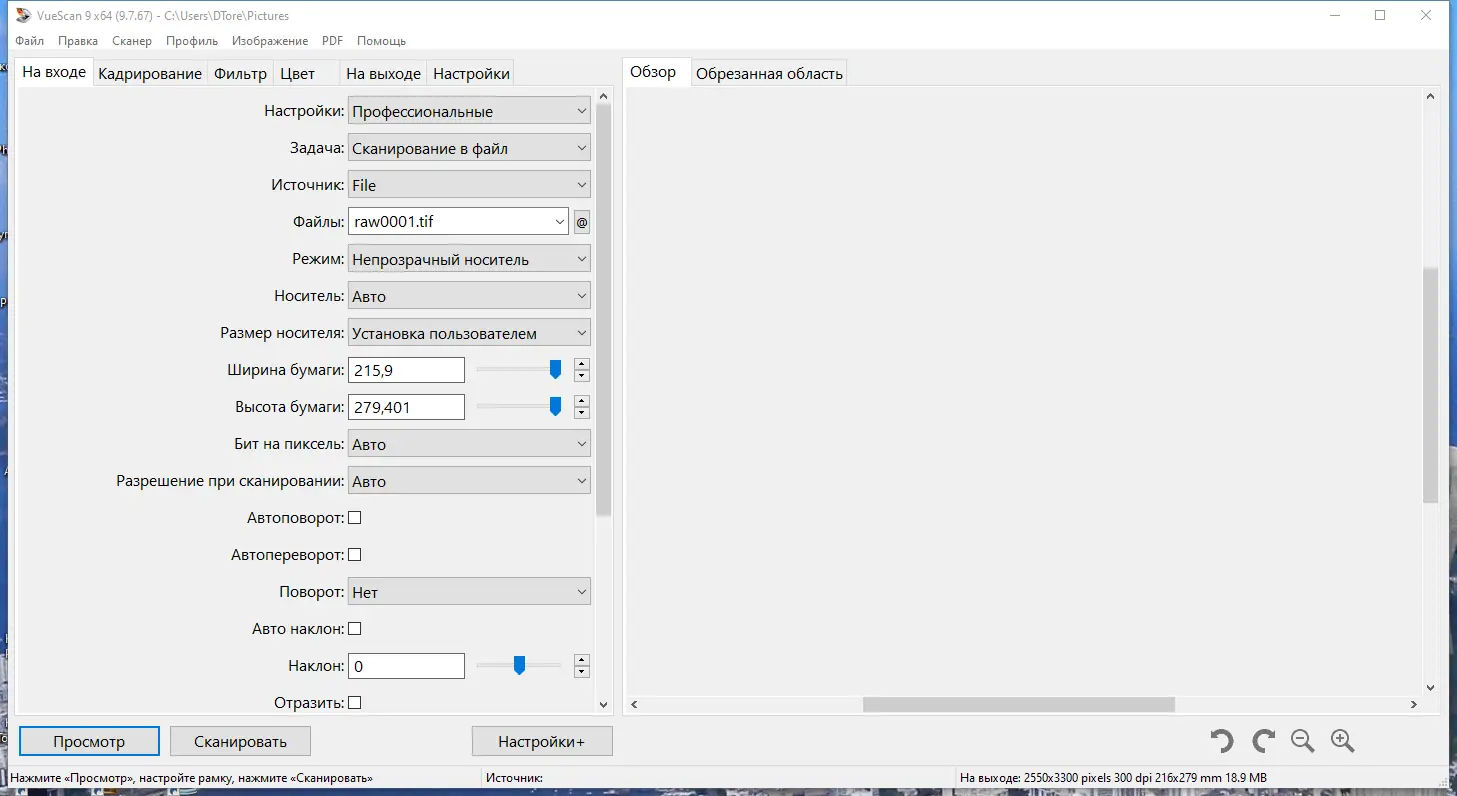Expand the Режим dropdown

click(x=469, y=260)
